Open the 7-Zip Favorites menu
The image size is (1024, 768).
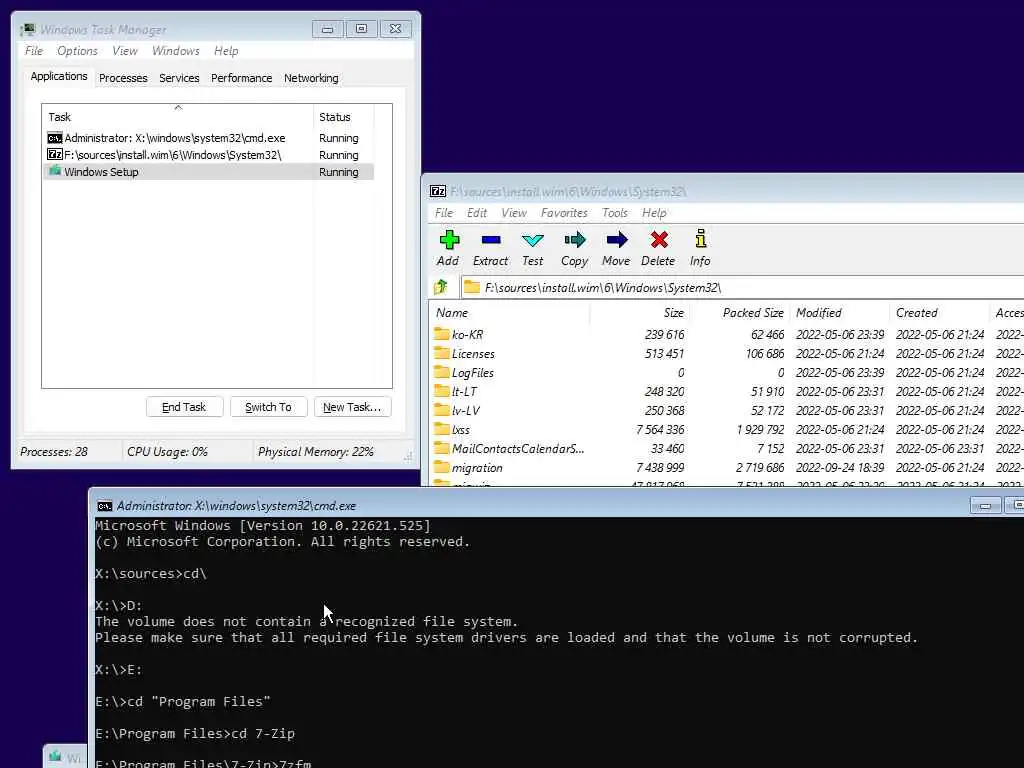point(564,213)
